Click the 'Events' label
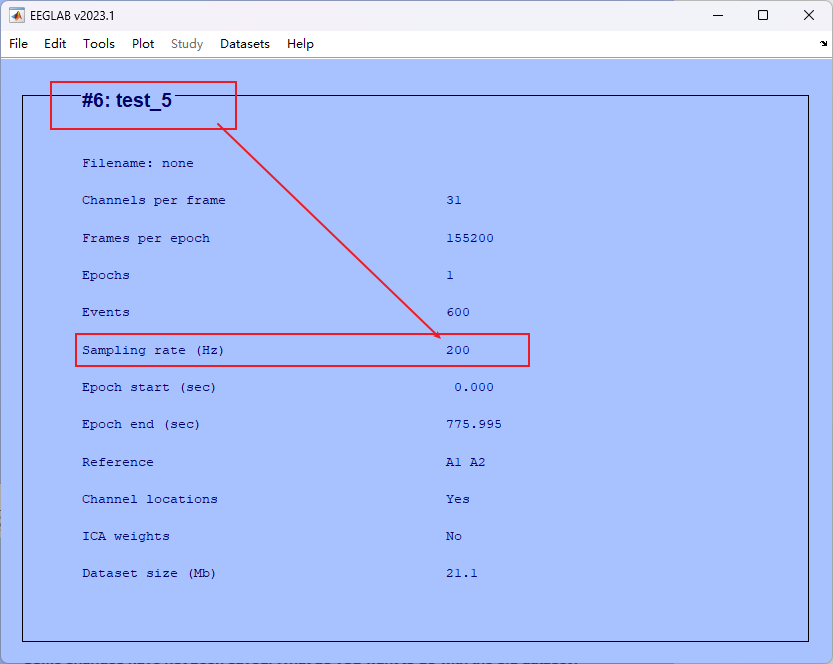Image resolution: width=833 pixels, height=664 pixels. pyautogui.click(x=106, y=312)
